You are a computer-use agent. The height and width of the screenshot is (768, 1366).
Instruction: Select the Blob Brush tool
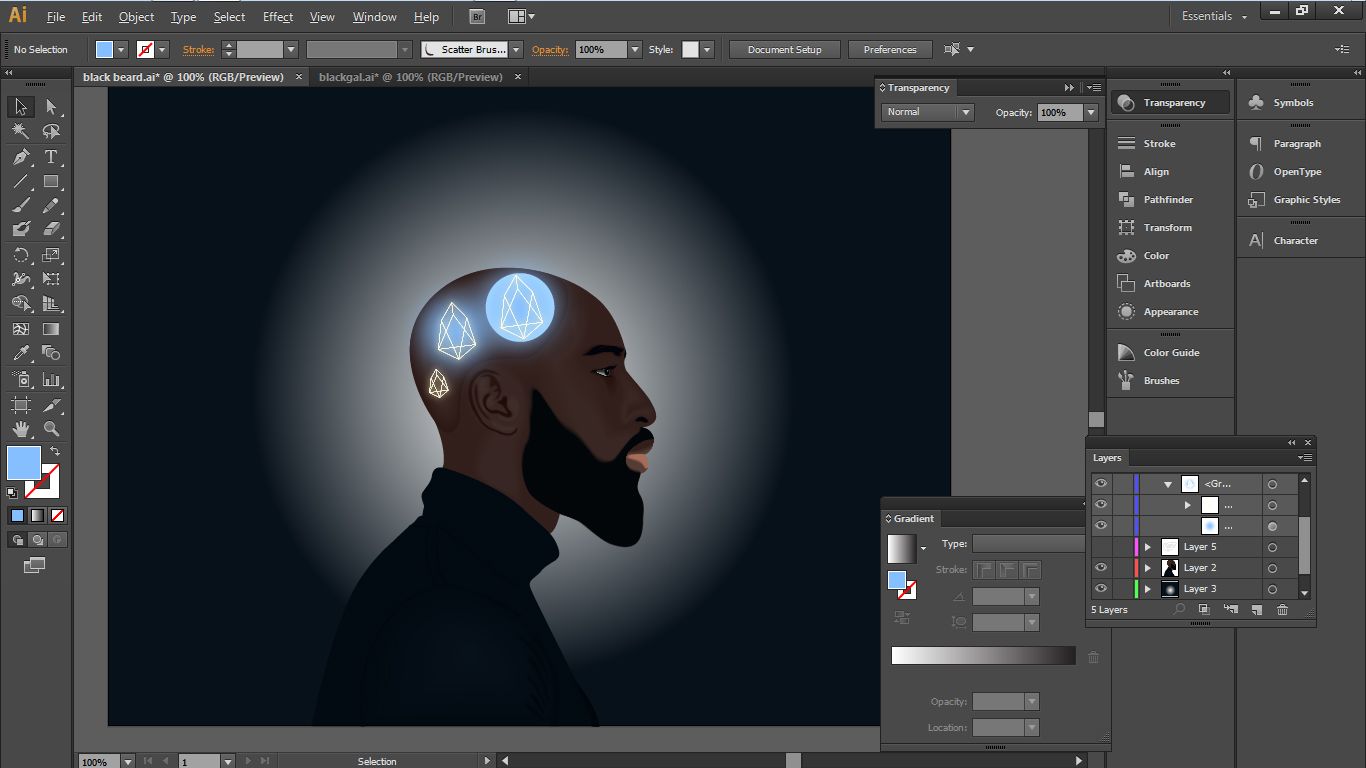[x=21, y=229]
